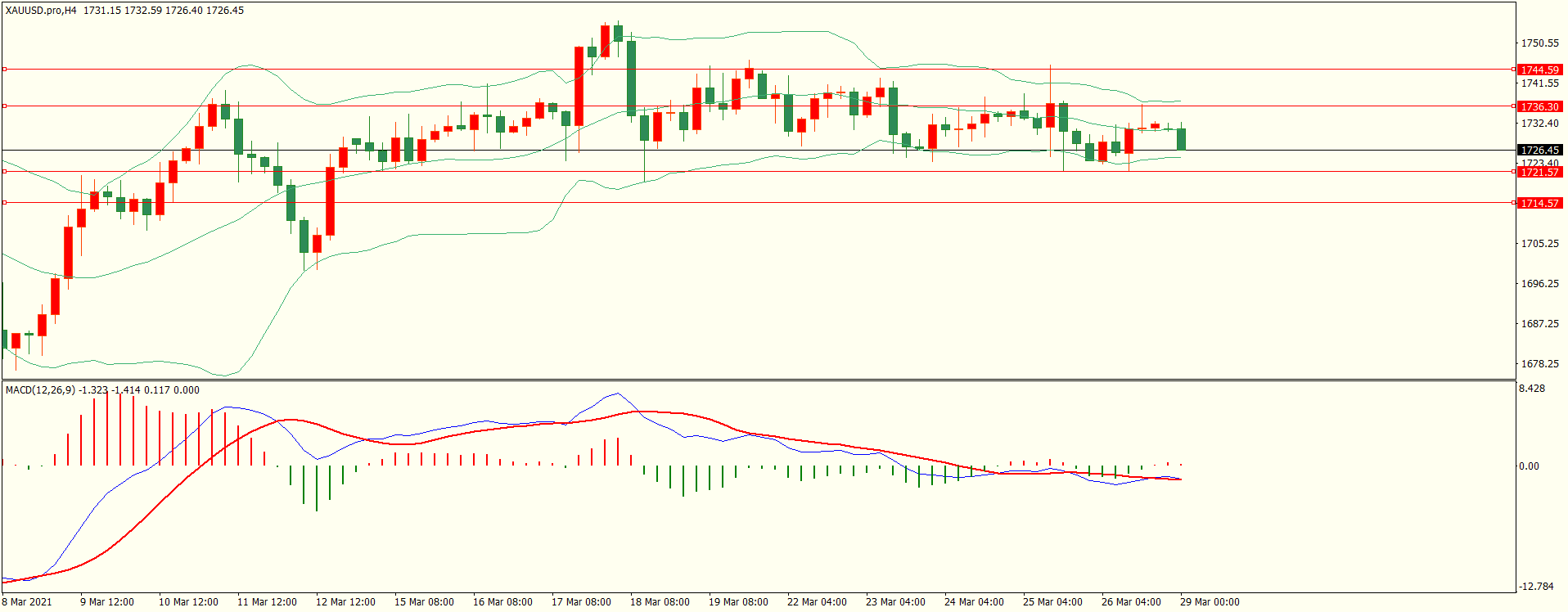Click the 25 Mar 04:00 time label
The height and width of the screenshot is (612, 1568).
pos(1052,602)
